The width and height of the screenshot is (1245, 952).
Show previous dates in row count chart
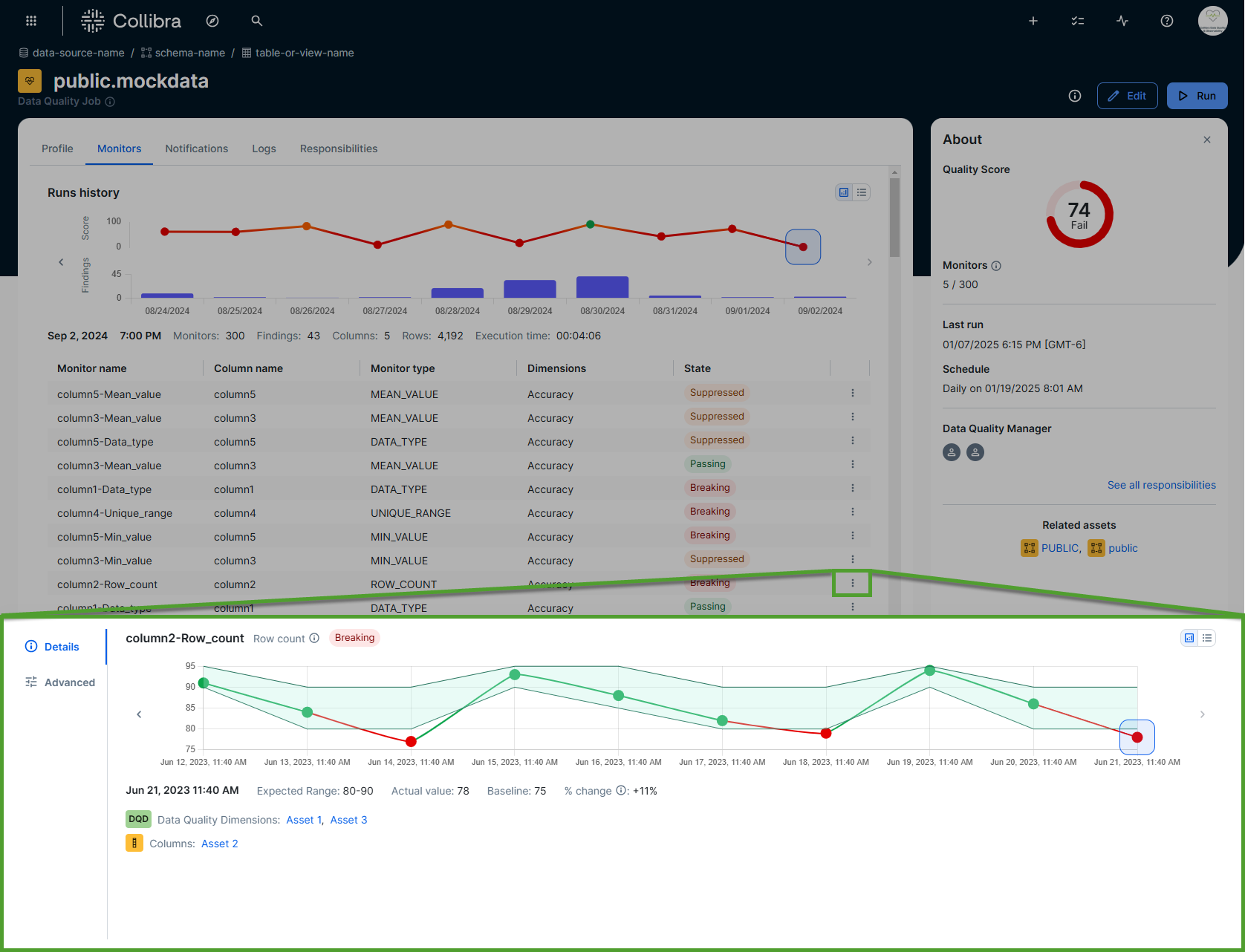point(139,714)
